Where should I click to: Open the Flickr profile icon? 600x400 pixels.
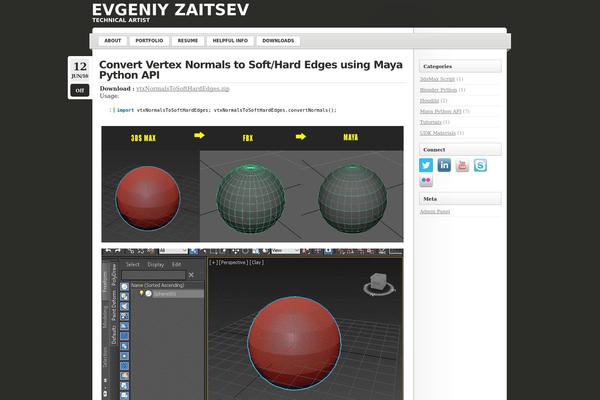coord(426,182)
